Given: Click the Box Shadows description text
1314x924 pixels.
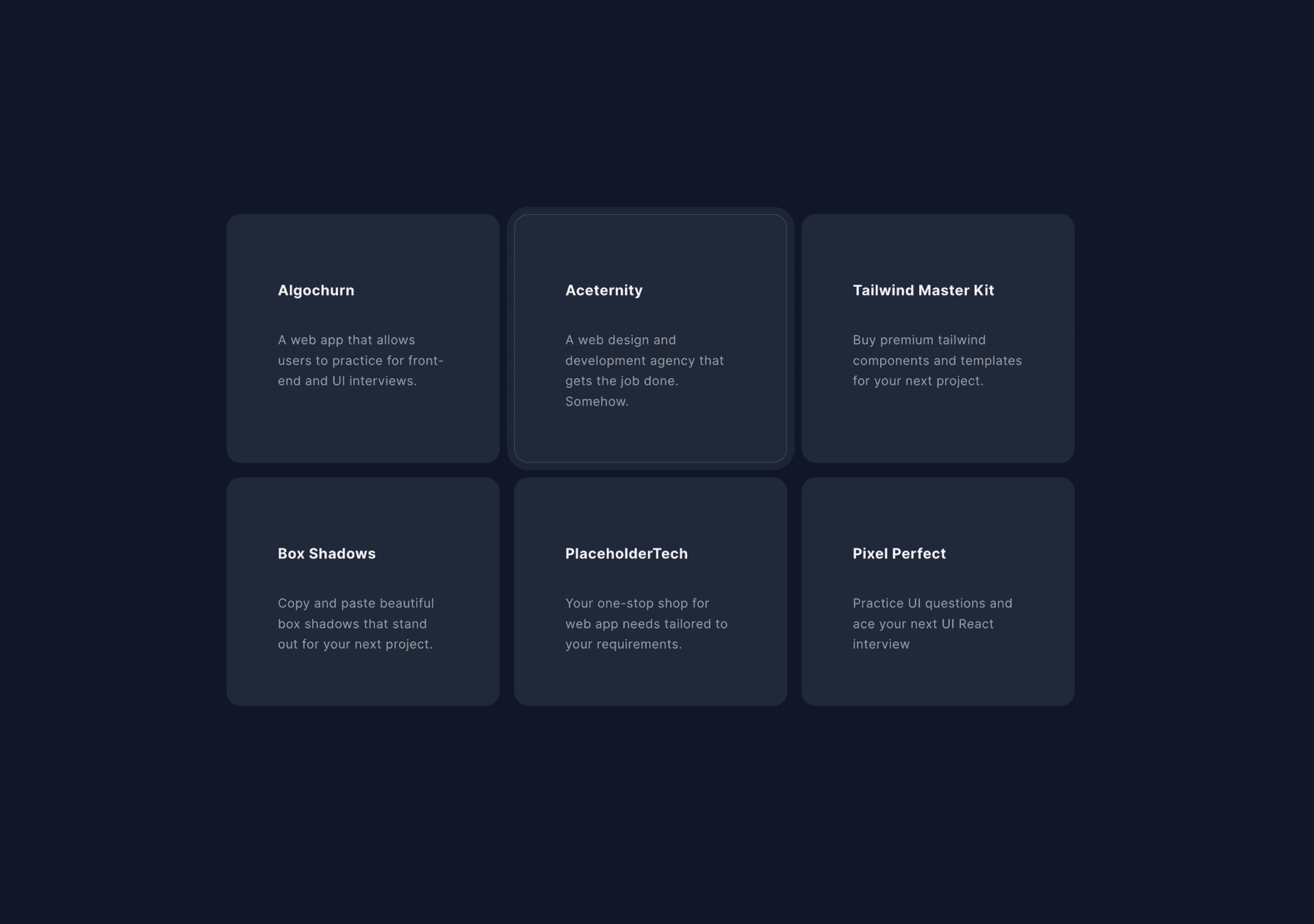Looking at the screenshot, I should (x=356, y=623).
